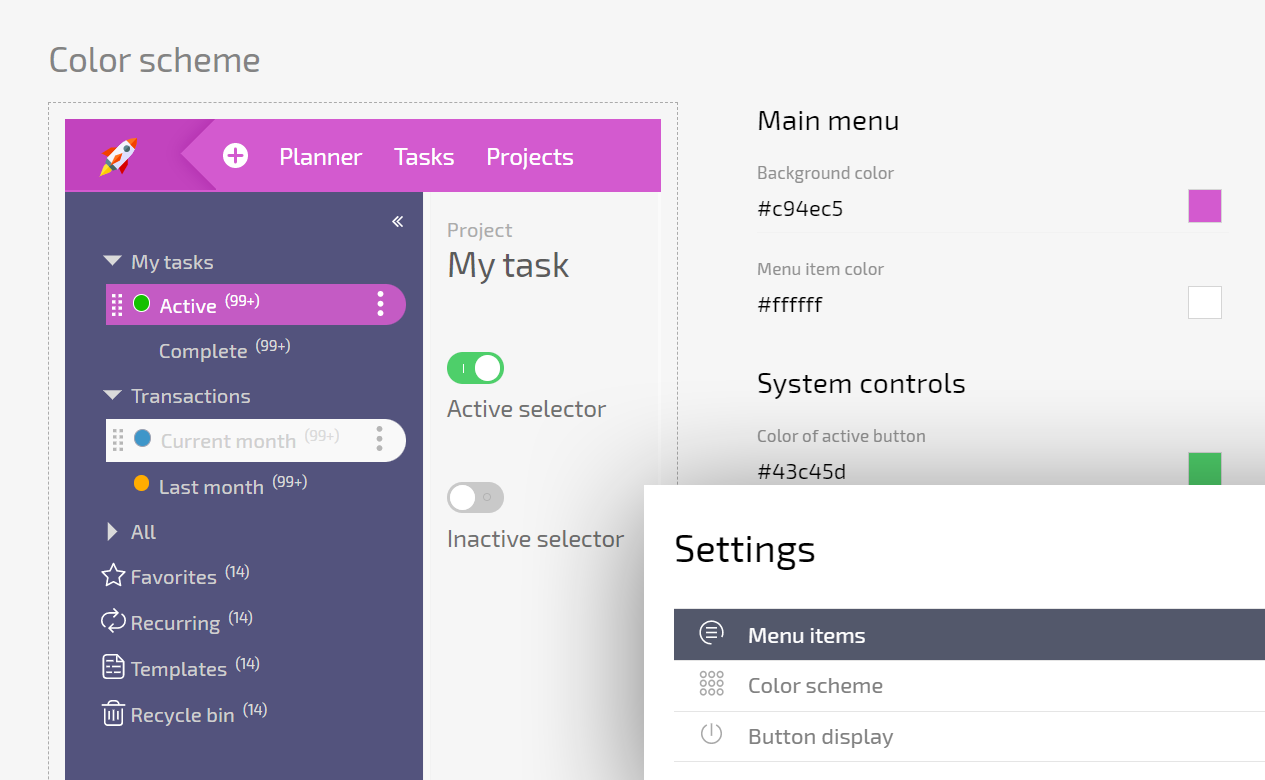Select Color scheme in Settings list

(x=815, y=686)
